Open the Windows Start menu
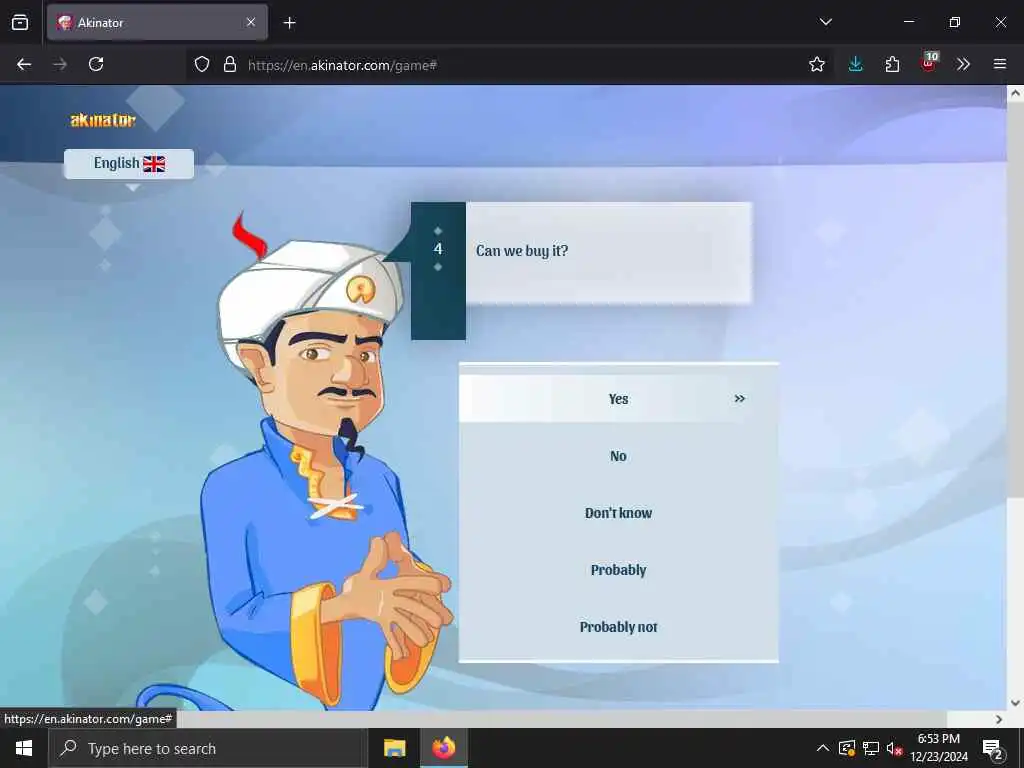The height and width of the screenshot is (768, 1024). tap(24, 748)
